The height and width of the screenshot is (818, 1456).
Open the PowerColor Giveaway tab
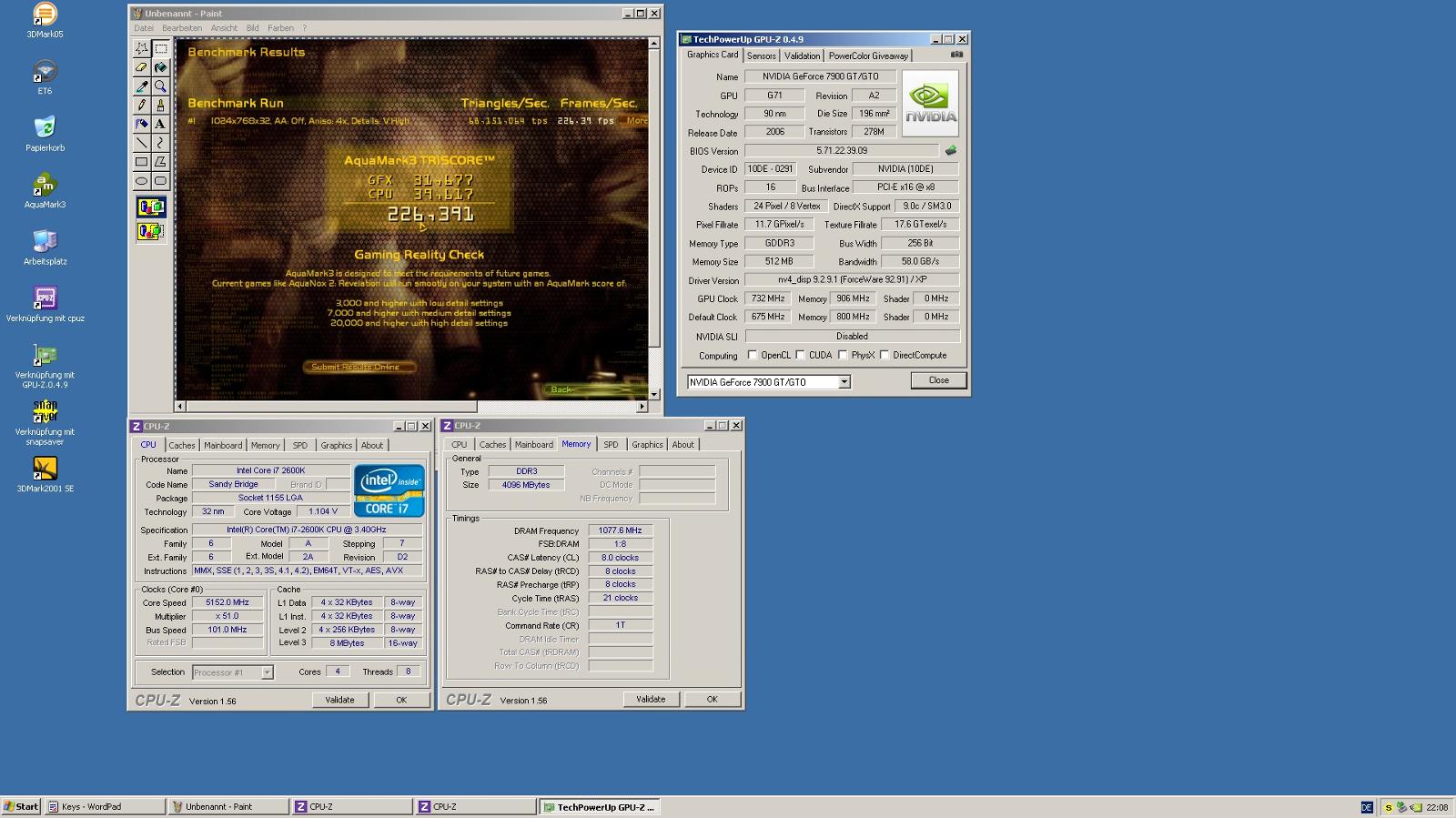868,56
